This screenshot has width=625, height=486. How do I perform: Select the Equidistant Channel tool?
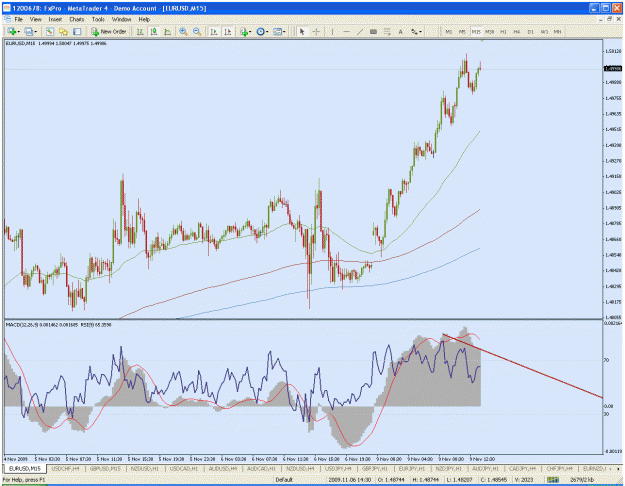373,31
